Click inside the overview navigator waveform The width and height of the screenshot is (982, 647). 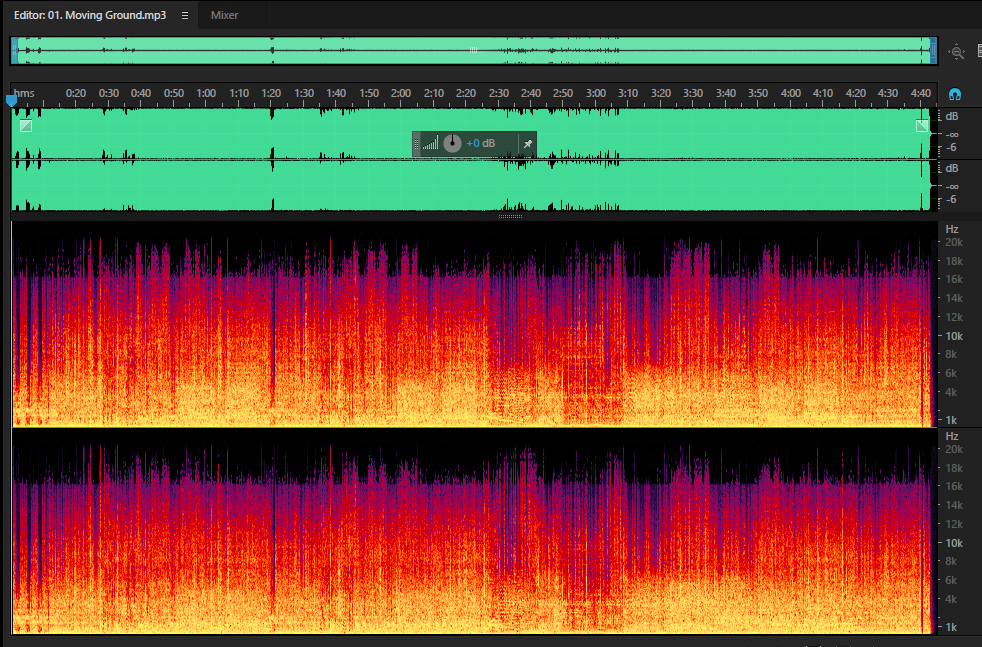[x=473, y=51]
